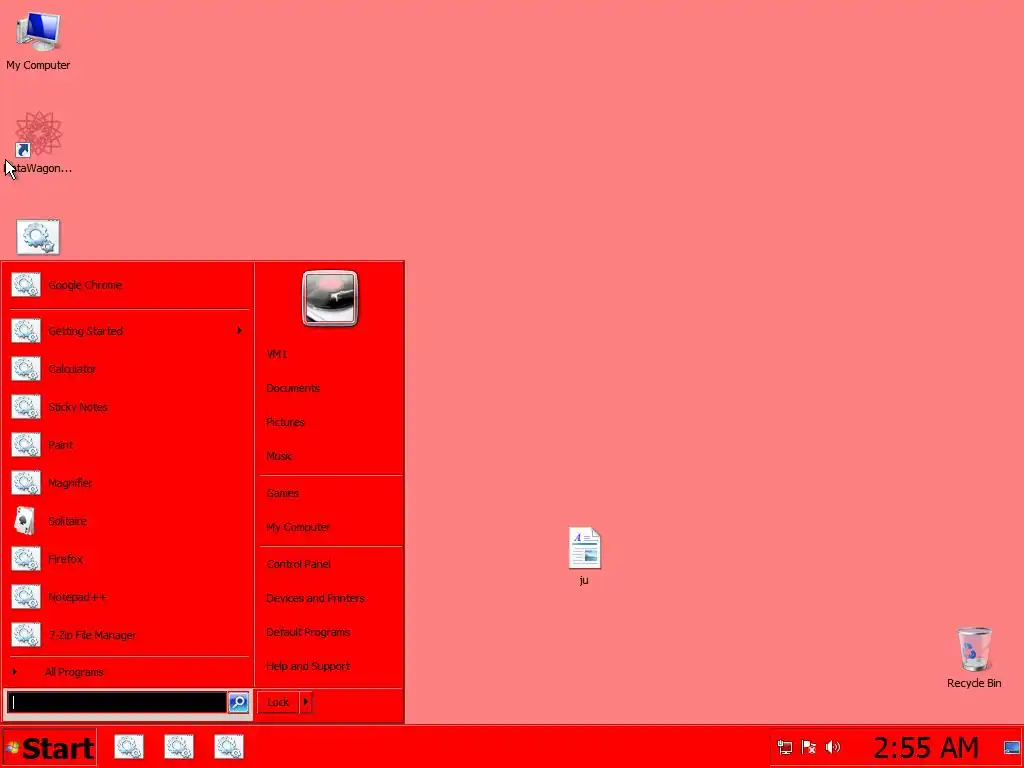Click third pinned taskbar gear icon
The image size is (1024, 768).
(229, 747)
